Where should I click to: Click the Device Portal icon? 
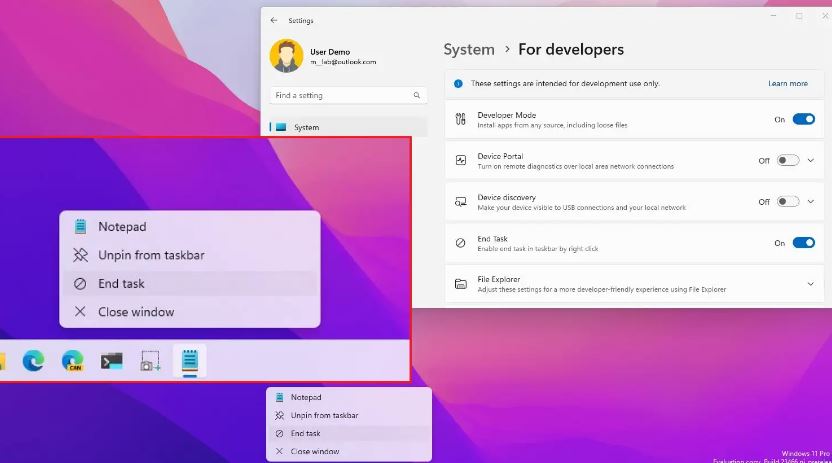pyautogui.click(x=461, y=160)
